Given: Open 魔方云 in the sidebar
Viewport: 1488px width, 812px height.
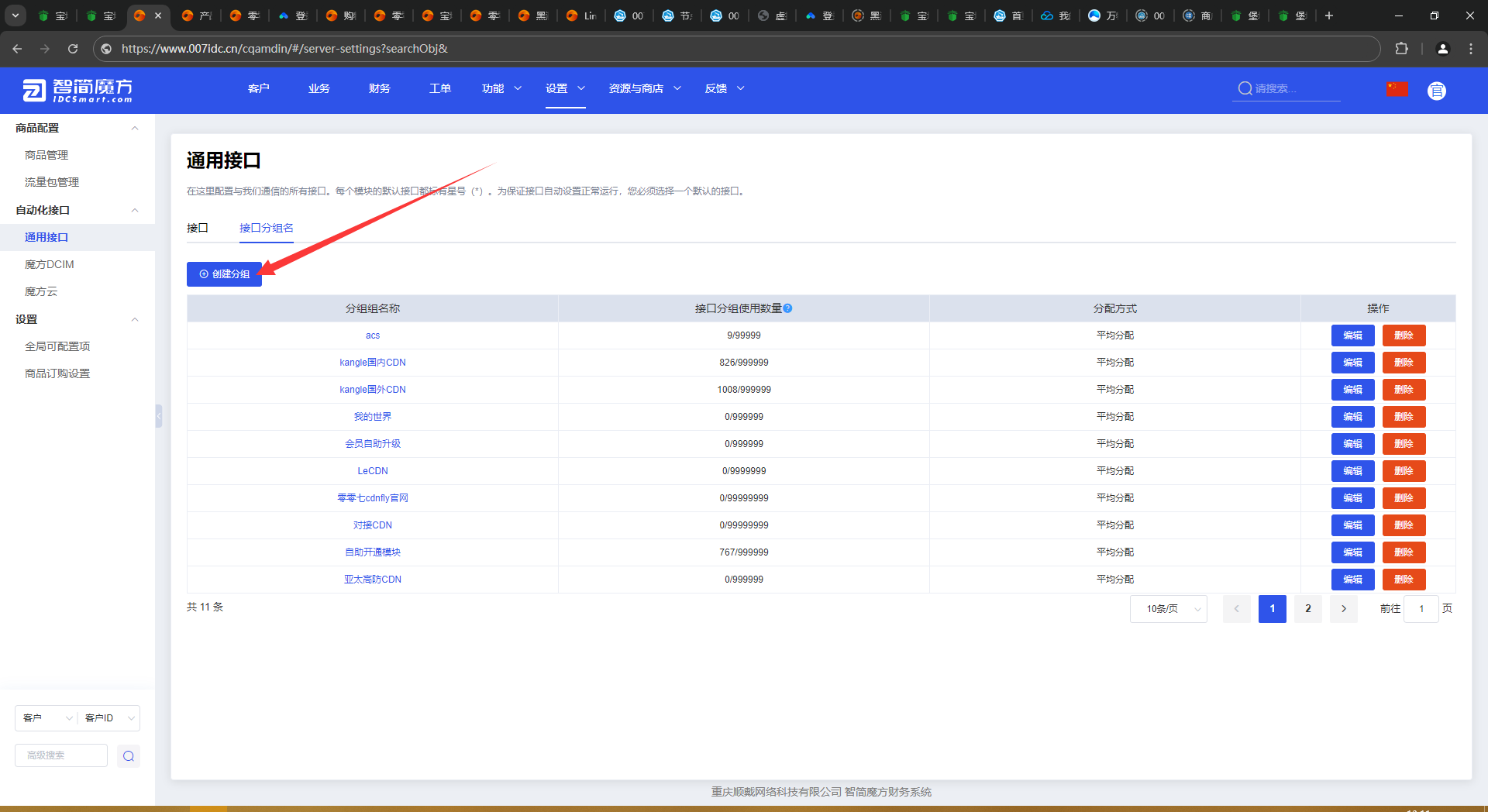Looking at the screenshot, I should point(41,291).
